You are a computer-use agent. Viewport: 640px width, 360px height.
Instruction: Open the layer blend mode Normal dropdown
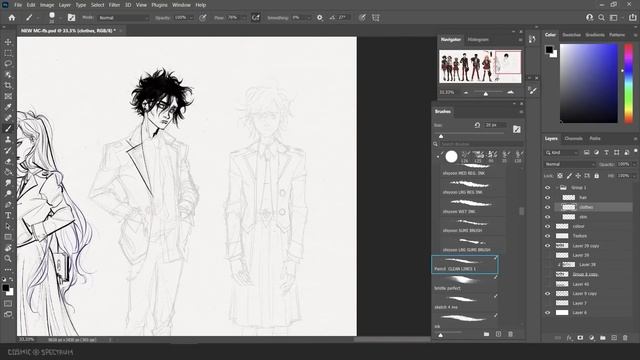[x=569, y=164]
